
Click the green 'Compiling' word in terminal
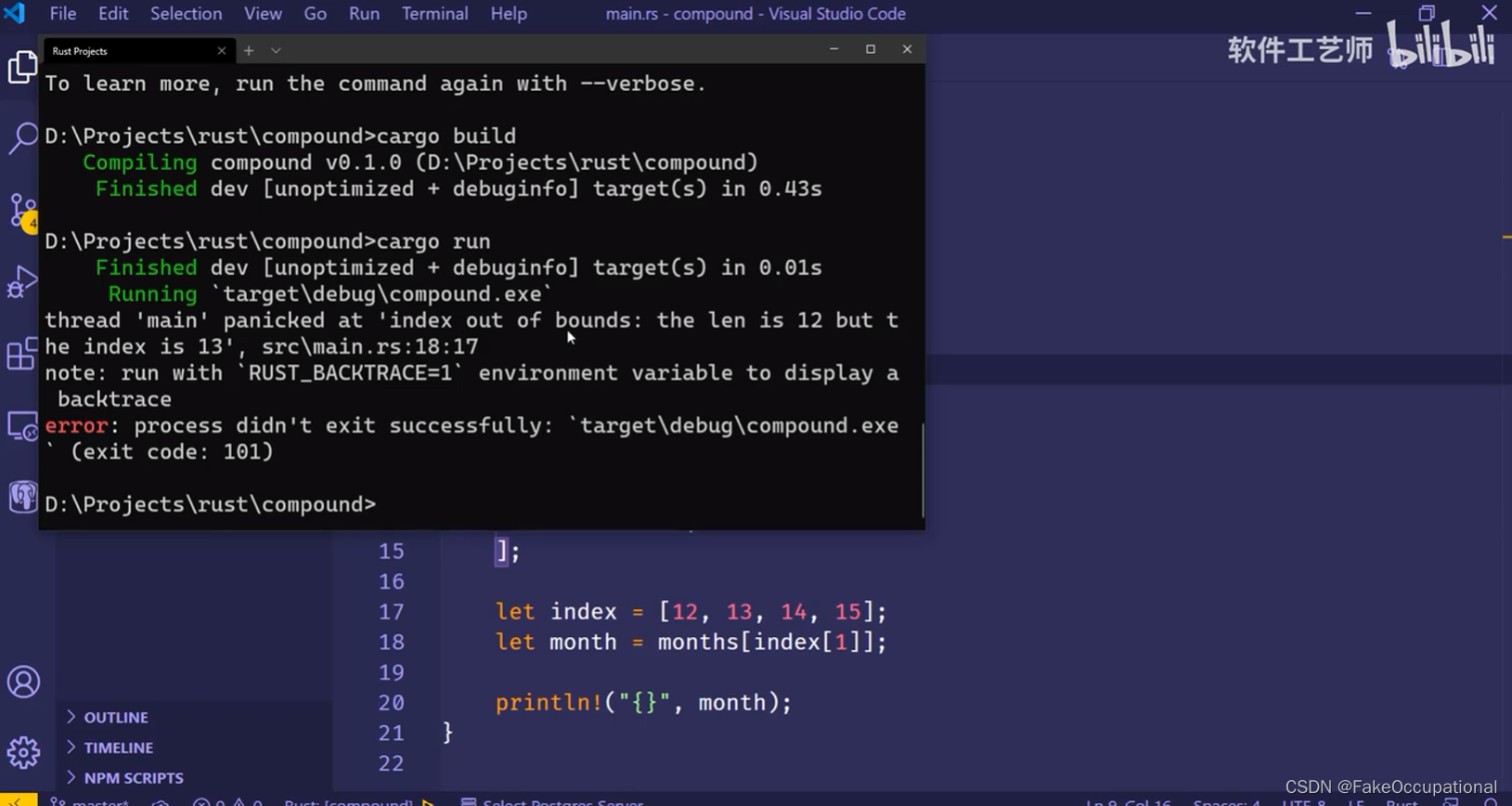[140, 162]
